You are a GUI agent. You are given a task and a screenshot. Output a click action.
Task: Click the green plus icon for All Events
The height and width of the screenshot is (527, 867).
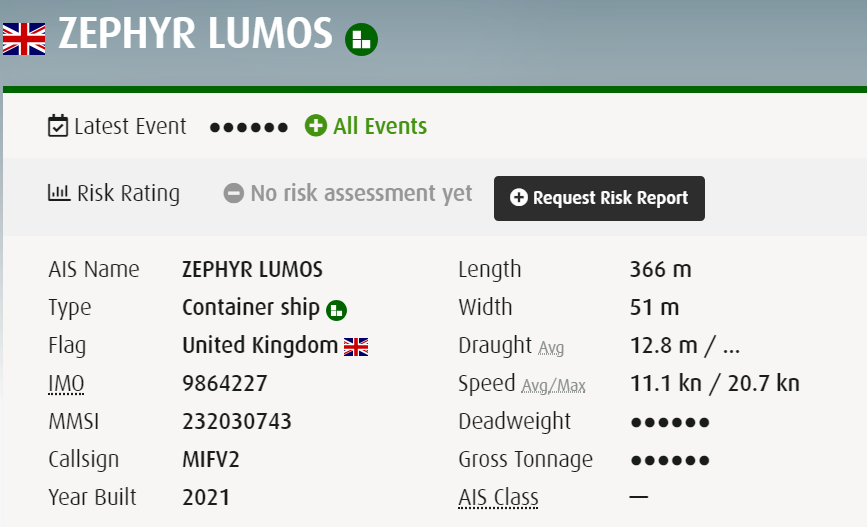(x=316, y=127)
